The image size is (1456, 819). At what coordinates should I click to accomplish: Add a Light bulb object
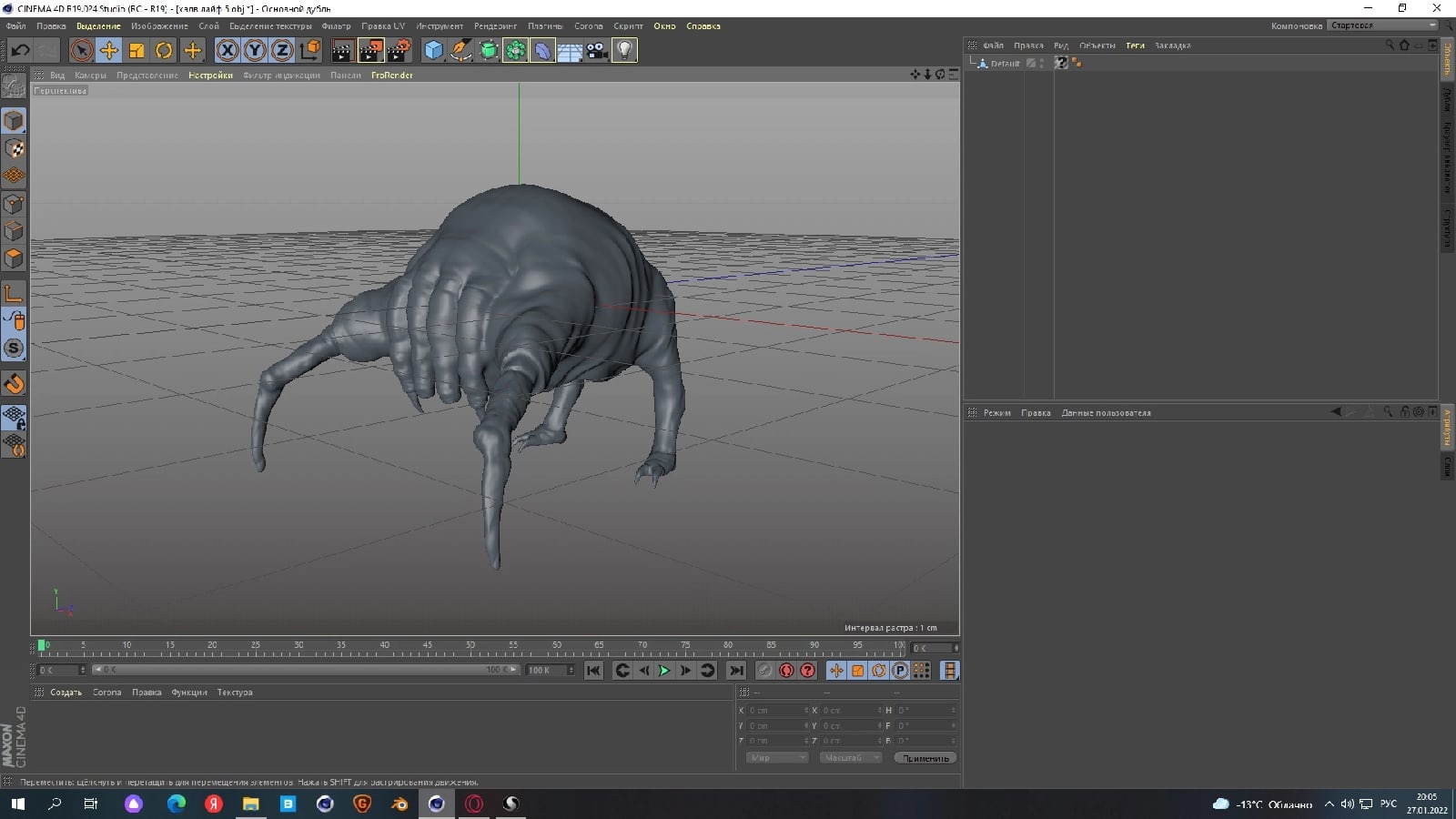[x=624, y=50]
